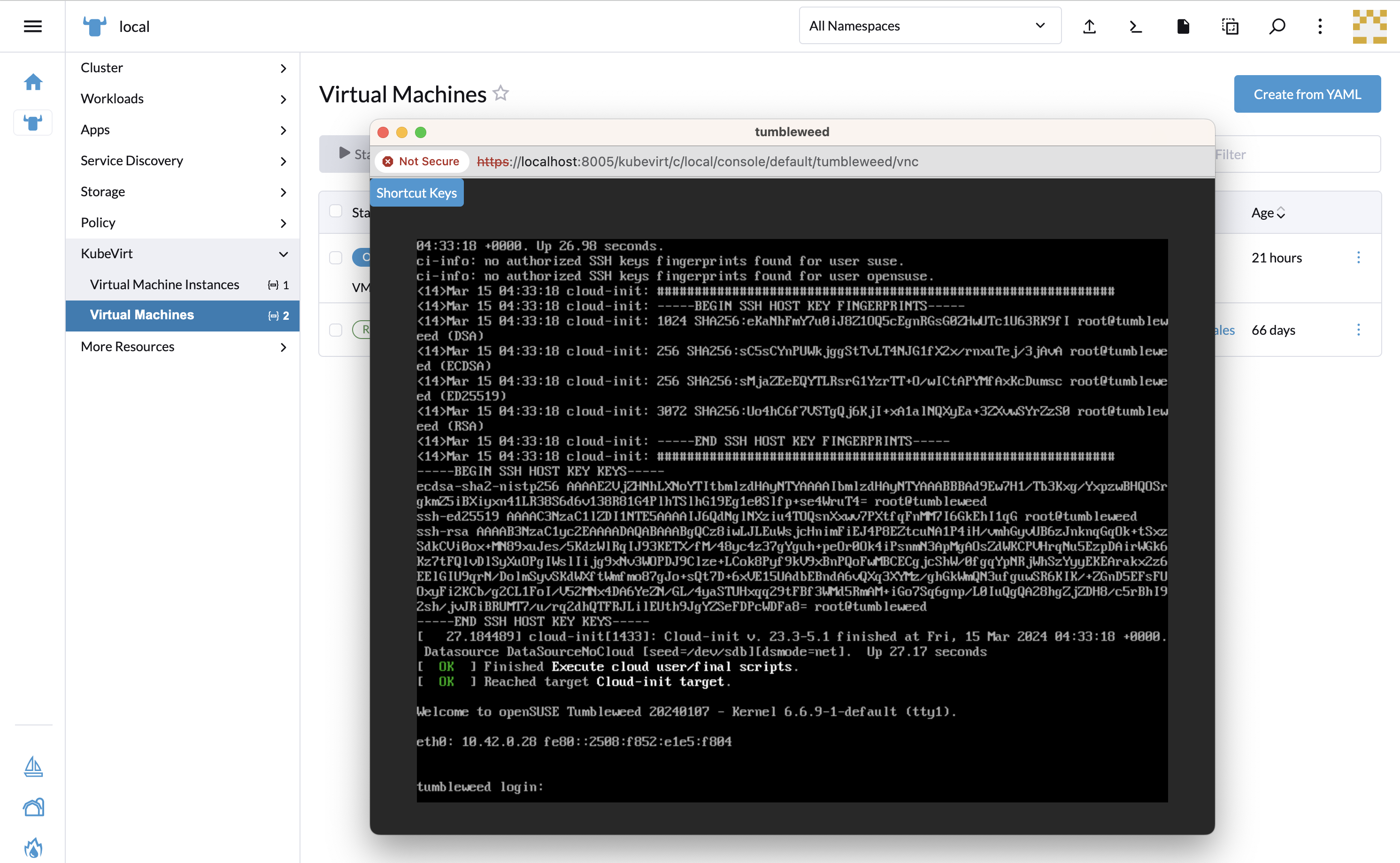The image size is (1400, 863).
Task: Click the Create from YAML button
Action: [x=1307, y=93]
